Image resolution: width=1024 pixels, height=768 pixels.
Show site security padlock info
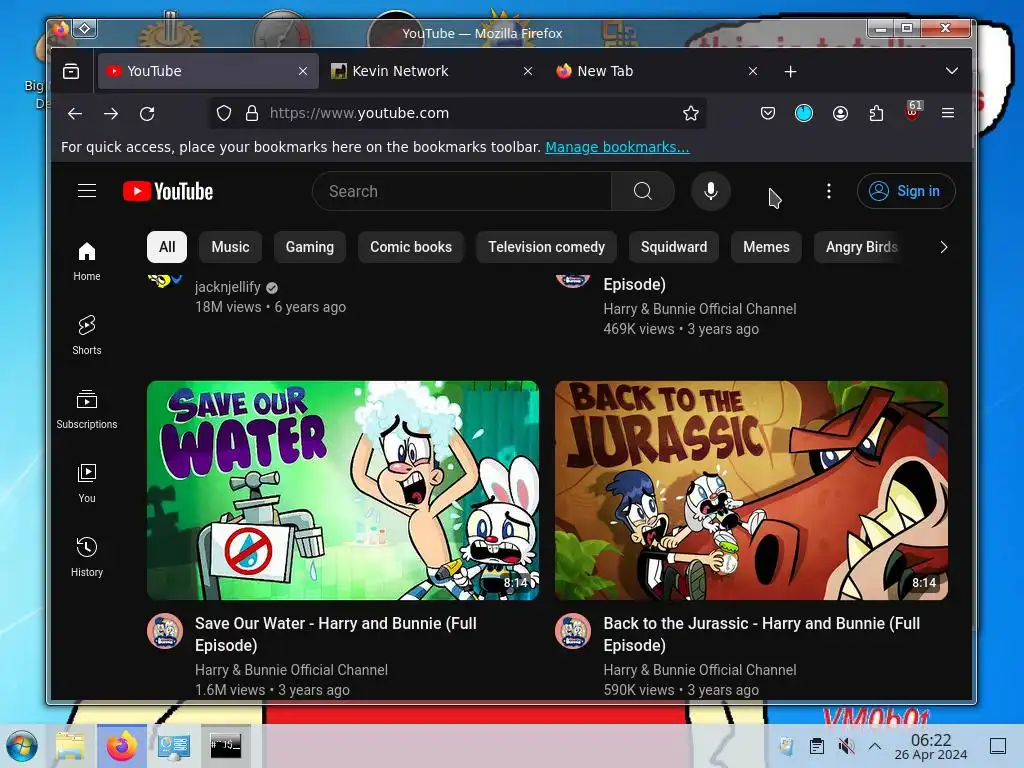[252, 114]
